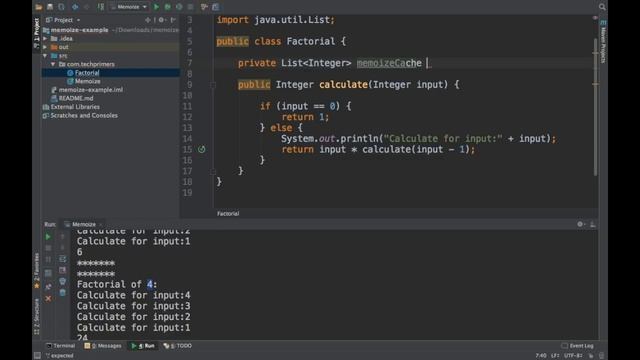Click the recursive call gutter icon on line 15
The height and width of the screenshot is (360, 640).
click(x=202, y=149)
